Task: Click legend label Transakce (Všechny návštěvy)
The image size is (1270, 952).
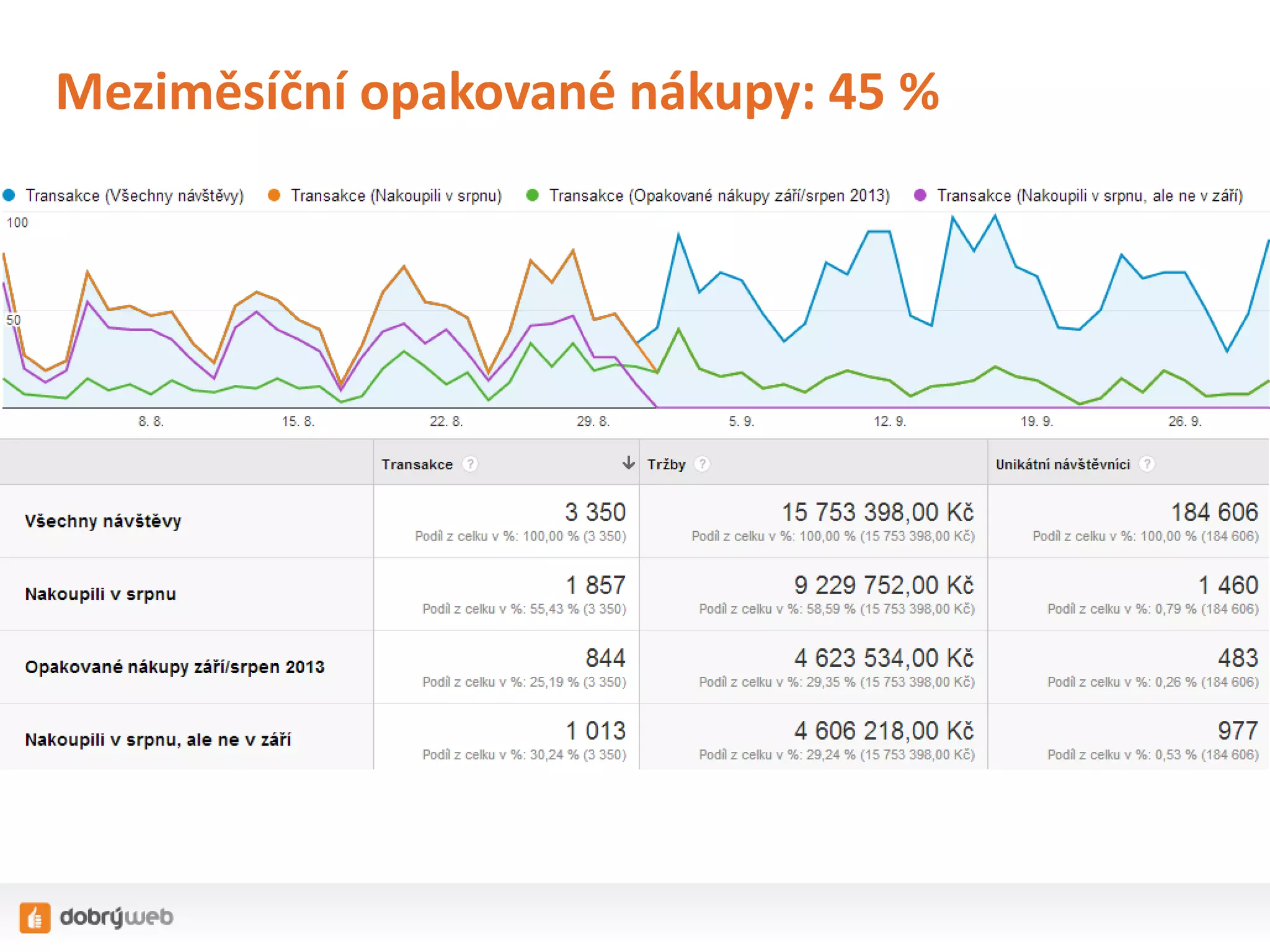Action: point(135,196)
